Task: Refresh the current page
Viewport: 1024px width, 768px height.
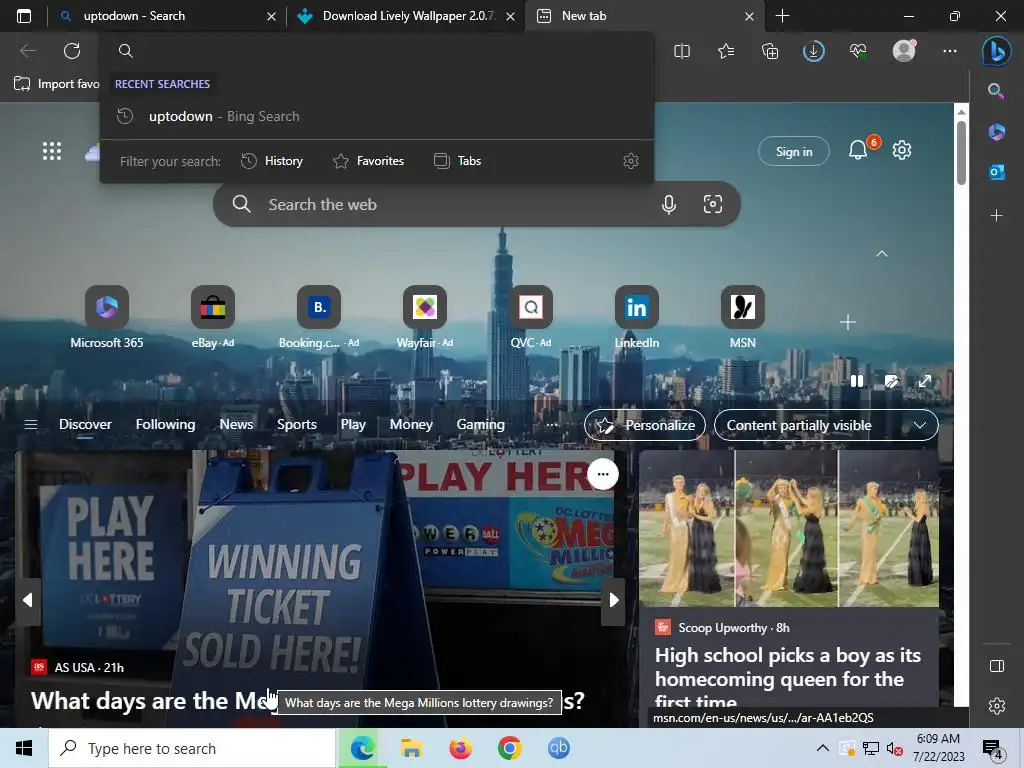Action: coord(72,51)
